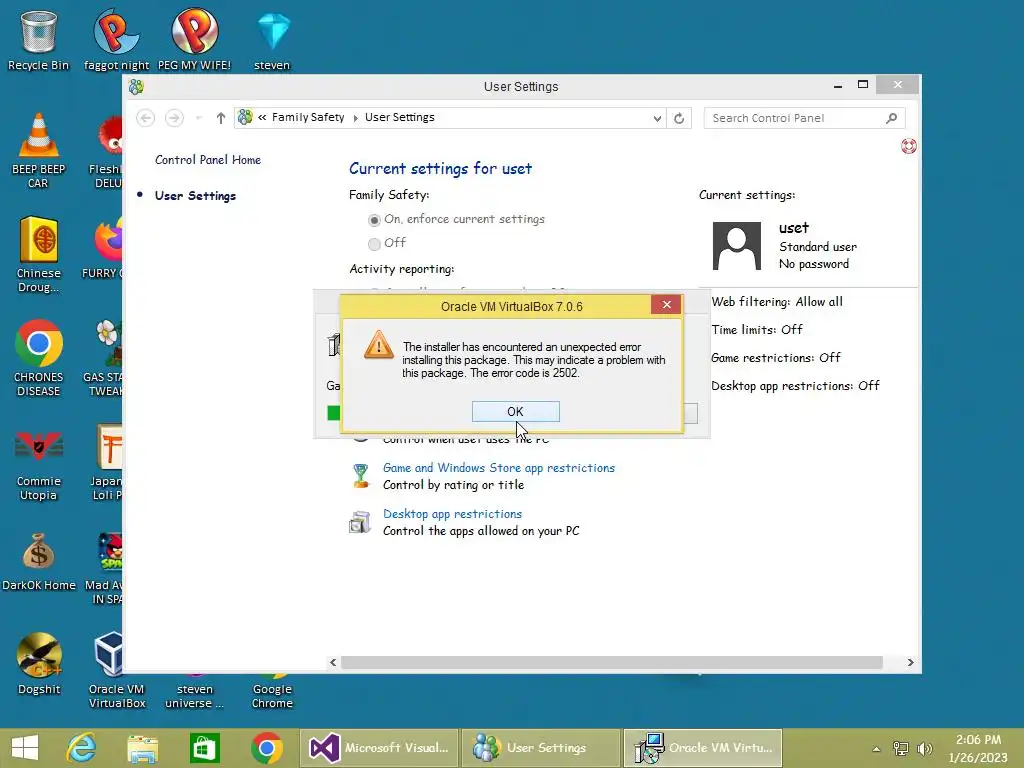Screen dimensions: 1024x768
Task: Click the search magnifier icon
Action: (891, 118)
